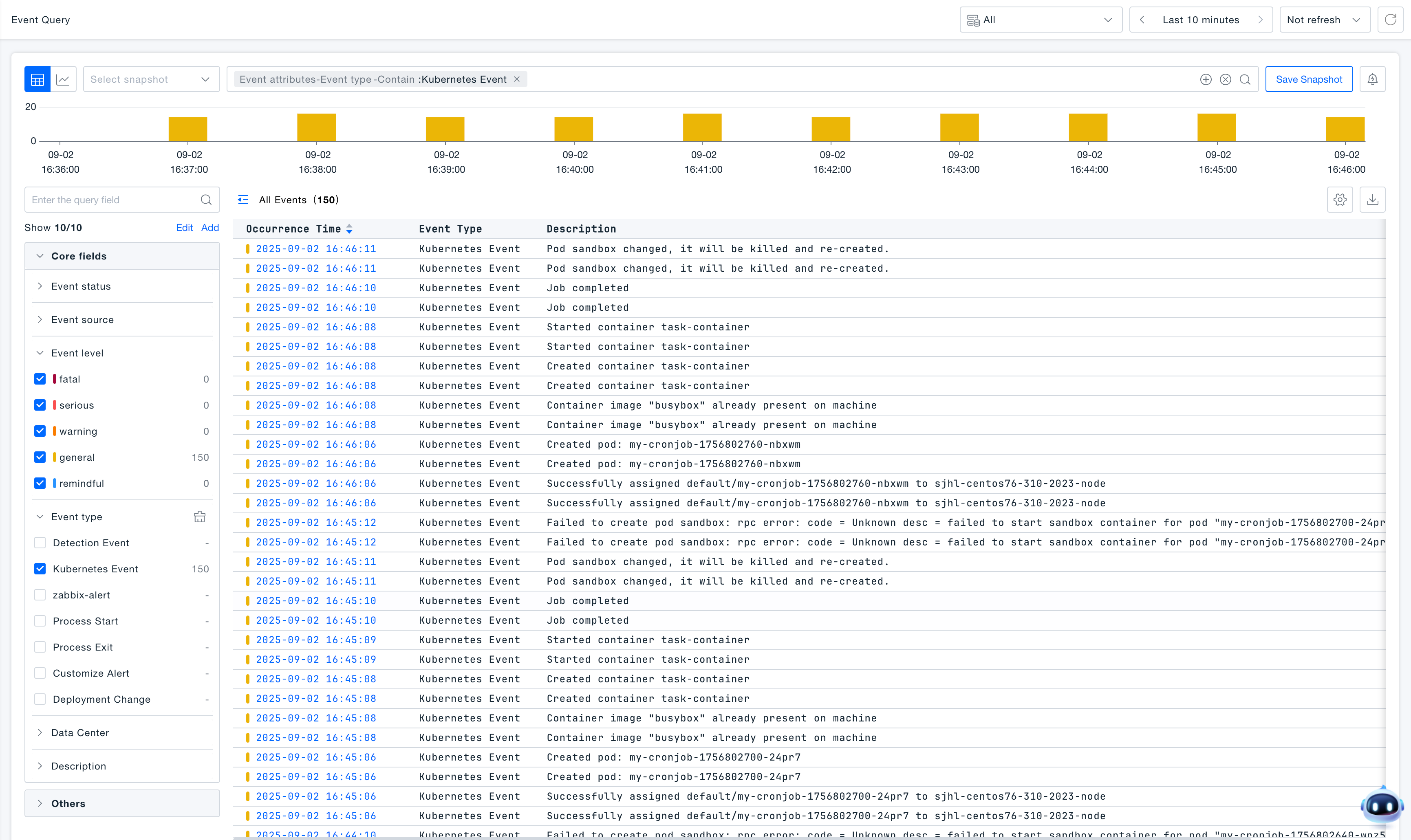Click the refresh icon top right
Image resolution: width=1411 pixels, height=840 pixels.
[x=1390, y=20]
